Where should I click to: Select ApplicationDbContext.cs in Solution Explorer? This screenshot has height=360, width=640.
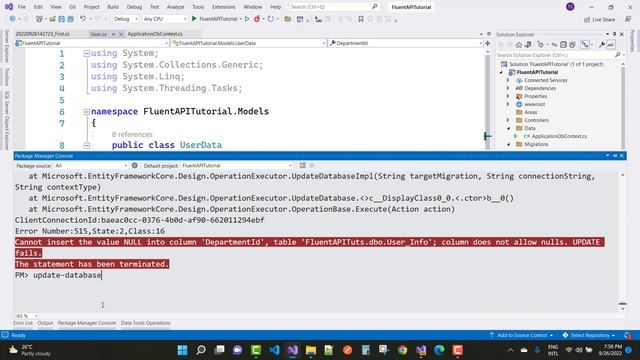(x=559, y=136)
